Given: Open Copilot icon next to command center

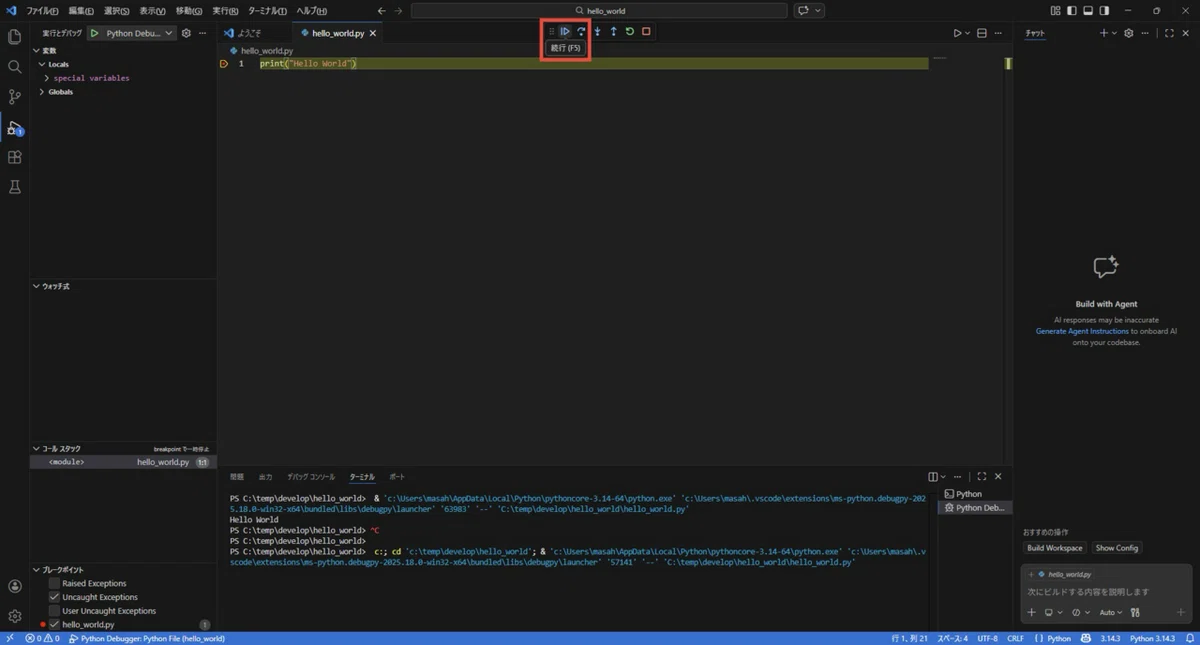Looking at the screenshot, I should point(802,10).
